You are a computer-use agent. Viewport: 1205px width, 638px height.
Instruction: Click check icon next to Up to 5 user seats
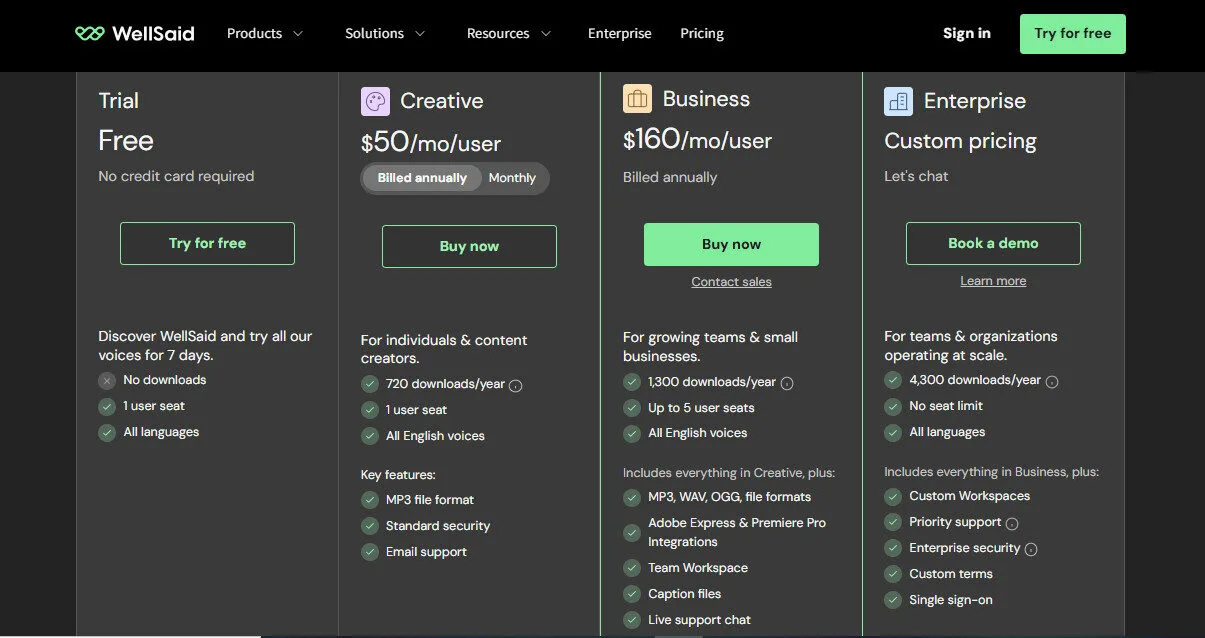[632, 408]
